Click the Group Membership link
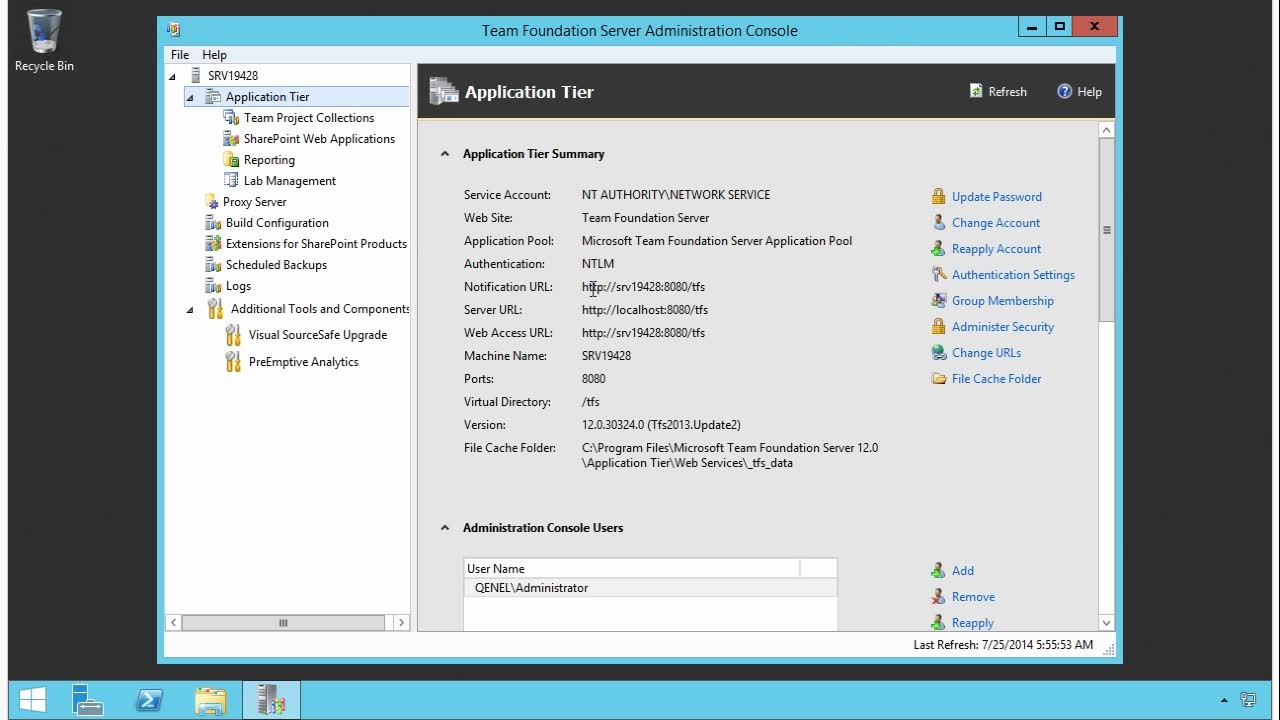Image resolution: width=1280 pixels, height=720 pixels. click(x=1002, y=301)
